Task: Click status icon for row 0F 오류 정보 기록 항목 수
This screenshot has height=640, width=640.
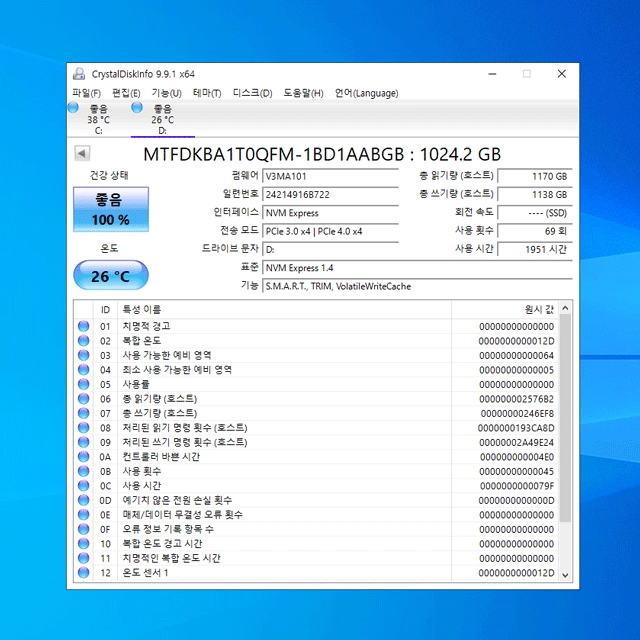Action: (x=84, y=529)
